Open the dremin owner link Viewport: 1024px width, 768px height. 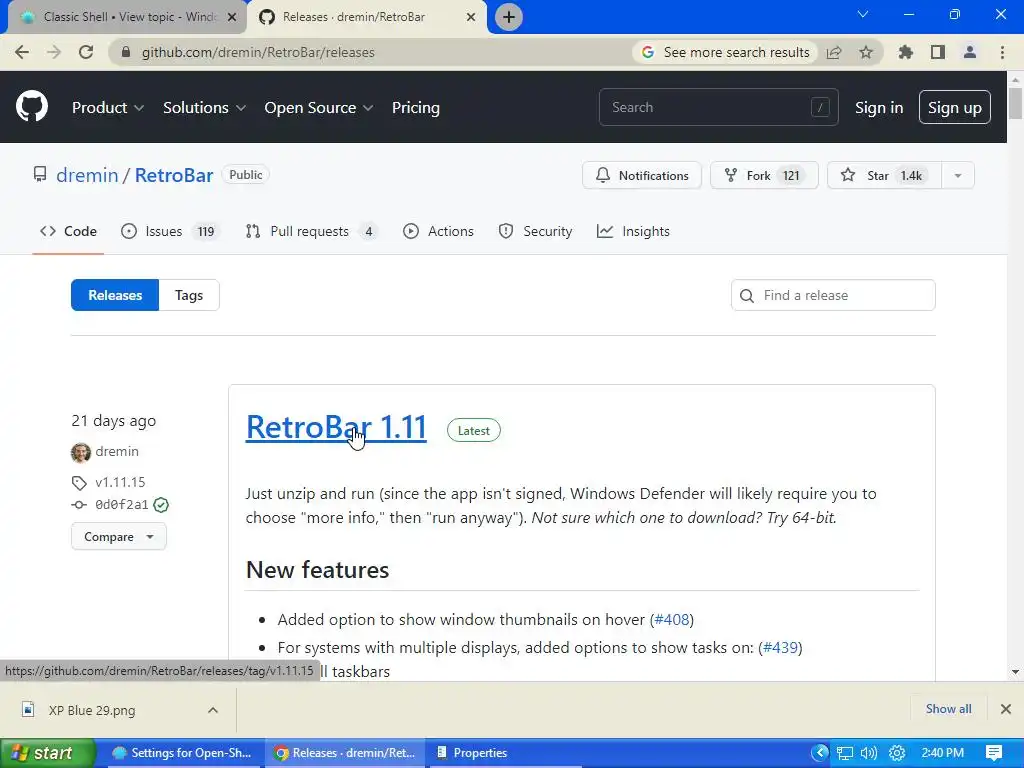click(87, 175)
